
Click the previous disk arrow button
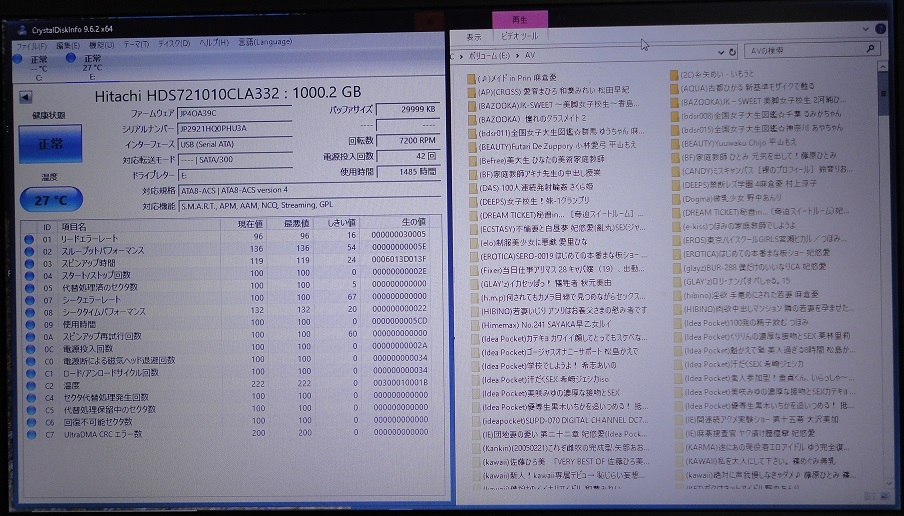coord(25,97)
